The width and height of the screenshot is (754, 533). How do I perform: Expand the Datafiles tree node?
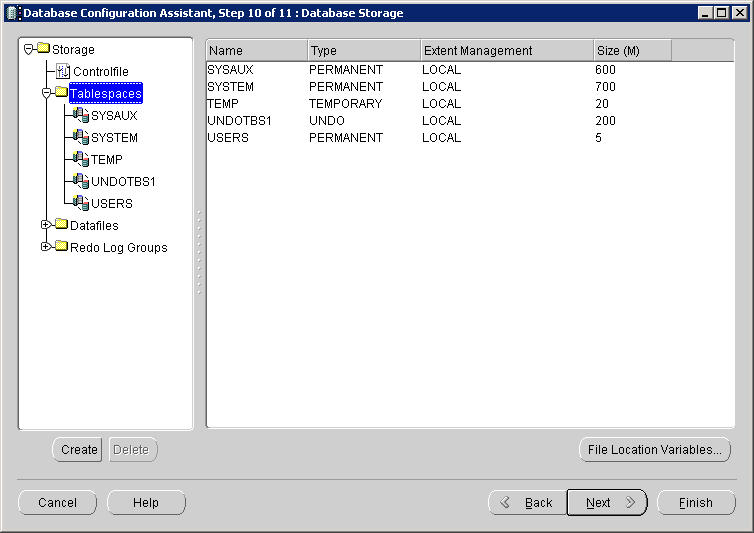point(46,225)
